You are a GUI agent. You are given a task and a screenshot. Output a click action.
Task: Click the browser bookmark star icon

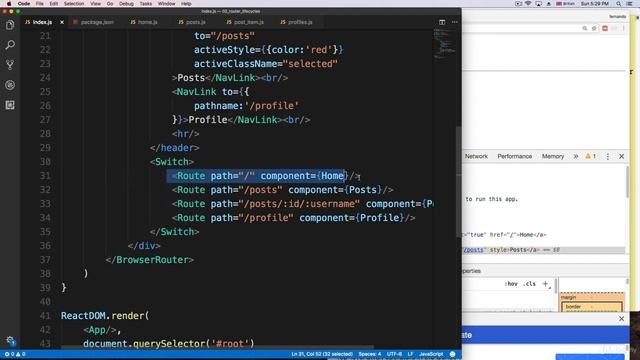click(594, 28)
